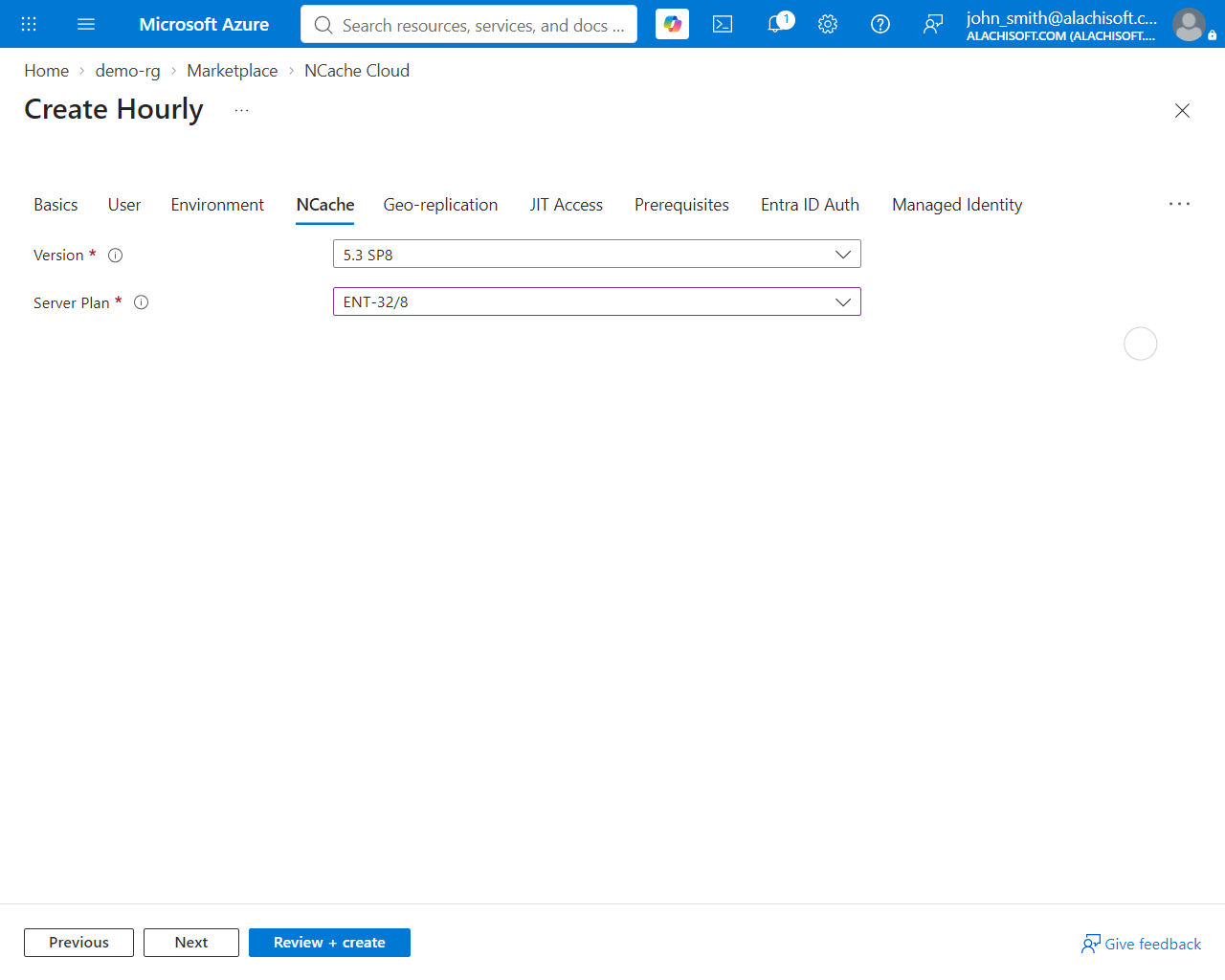Show info tooltip for Server Plan
This screenshot has height=980, width=1225.
(142, 302)
